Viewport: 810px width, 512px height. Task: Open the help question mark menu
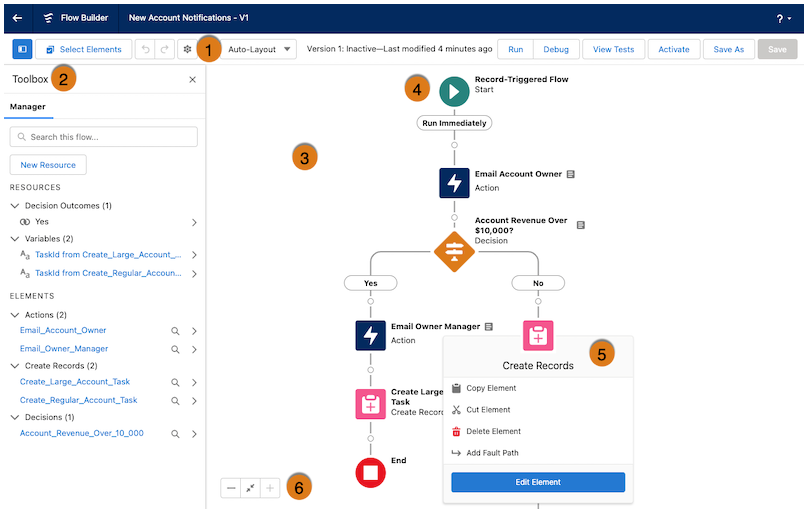[783, 18]
